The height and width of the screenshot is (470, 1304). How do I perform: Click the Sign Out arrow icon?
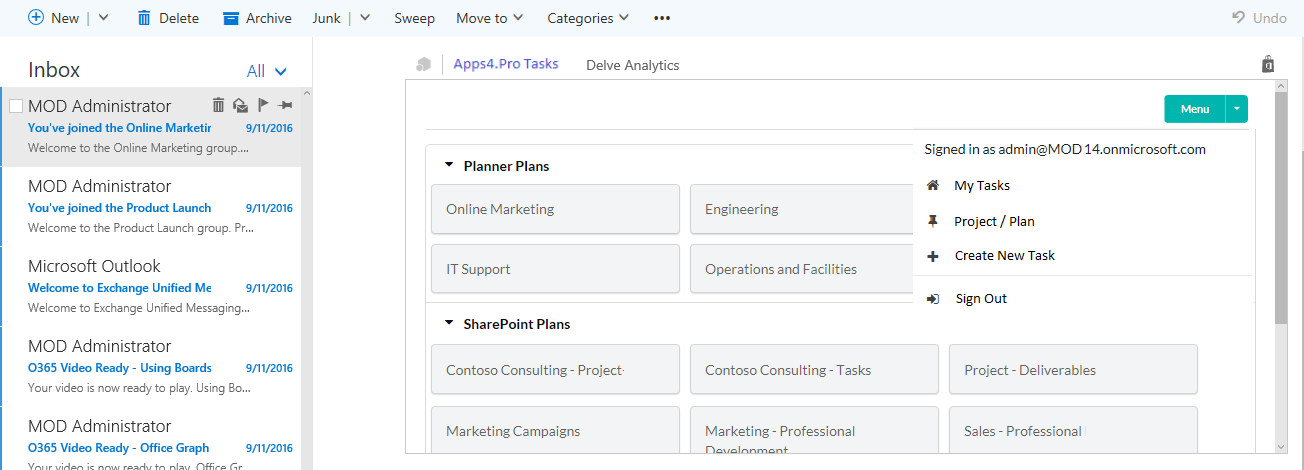pos(933,299)
